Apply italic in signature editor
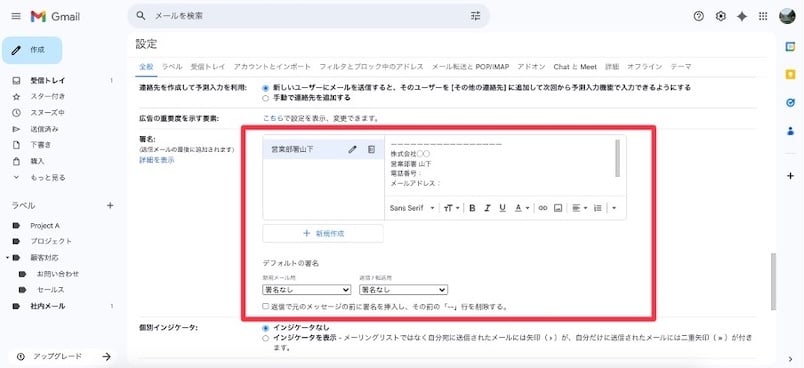This screenshot has height=368, width=804. [x=487, y=208]
